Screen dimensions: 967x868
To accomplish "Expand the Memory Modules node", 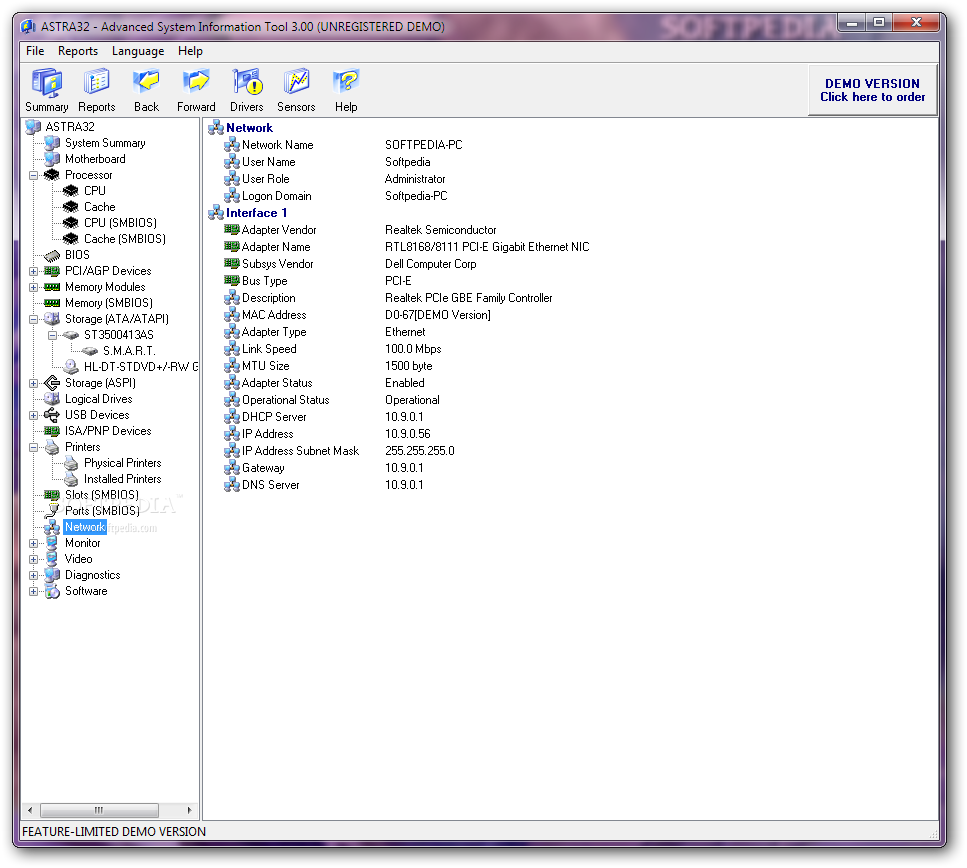I will [34, 287].
